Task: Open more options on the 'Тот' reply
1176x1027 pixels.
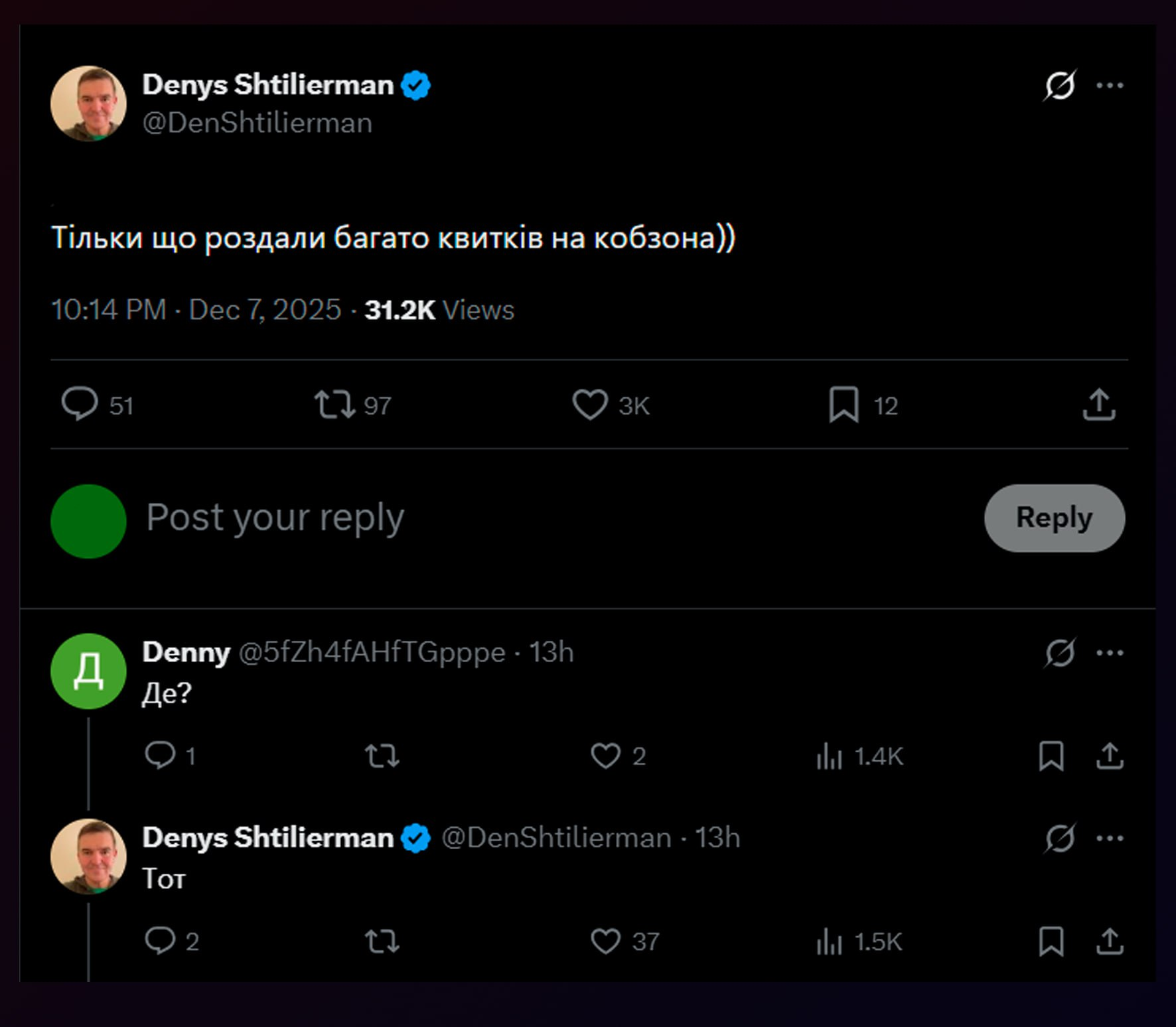Action: [x=1110, y=839]
